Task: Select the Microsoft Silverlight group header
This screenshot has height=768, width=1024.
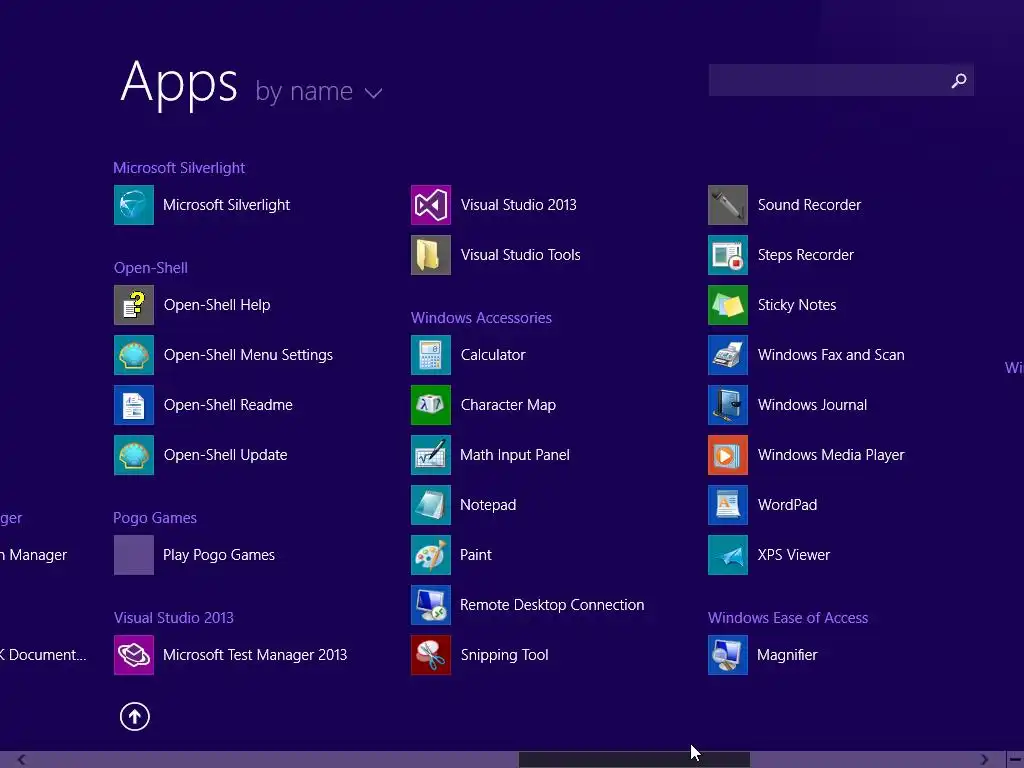Action: [179, 168]
